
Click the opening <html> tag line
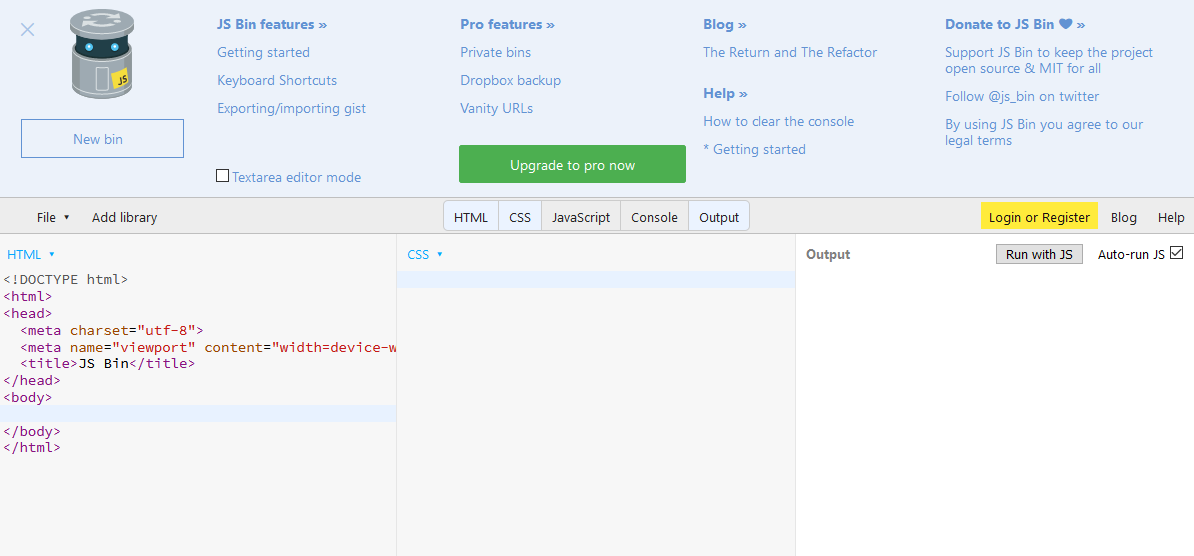click(x=27, y=296)
